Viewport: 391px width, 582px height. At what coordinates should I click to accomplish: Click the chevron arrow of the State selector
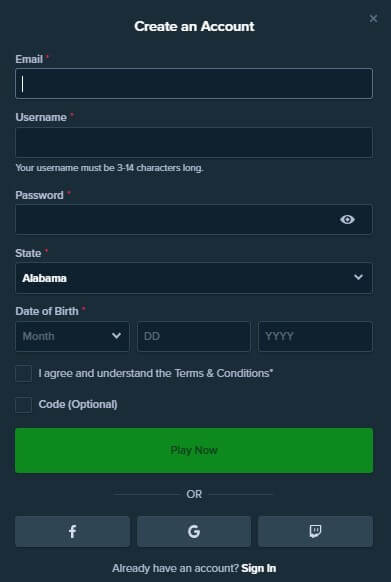tap(358, 277)
